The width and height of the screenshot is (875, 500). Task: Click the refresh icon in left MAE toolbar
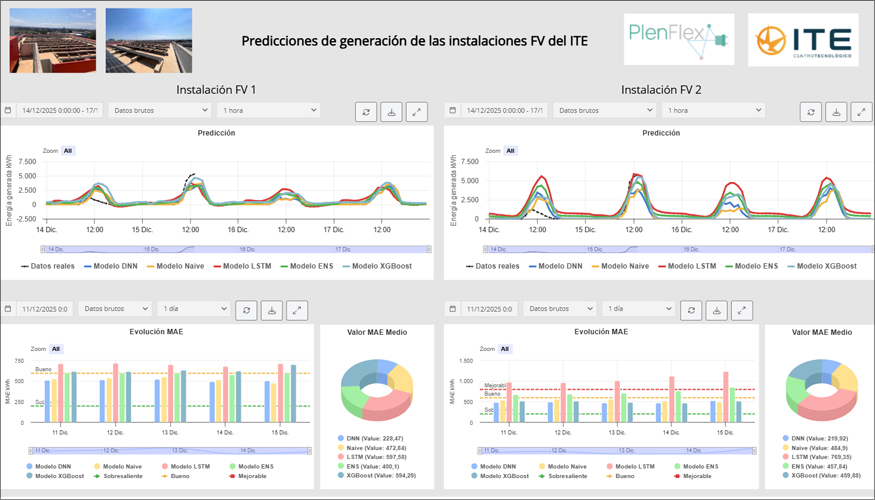pos(246,310)
